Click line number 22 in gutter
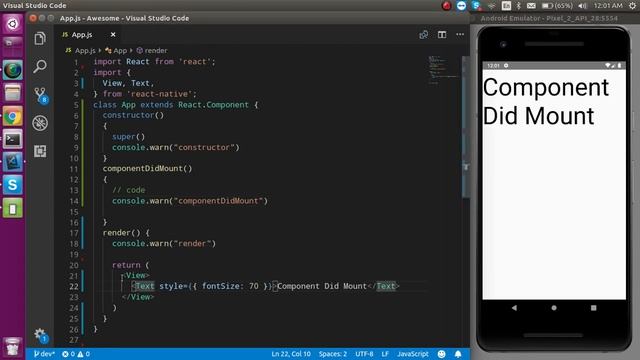 [73, 287]
